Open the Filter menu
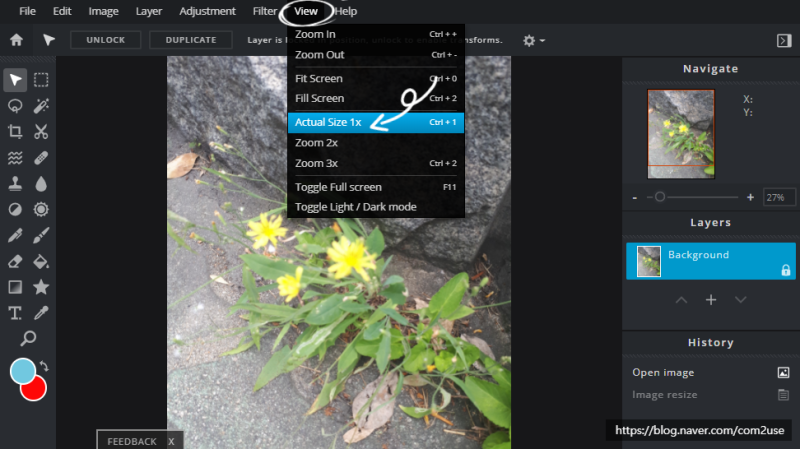This screenshot has width=800, height=449. [x=264, y=11]
